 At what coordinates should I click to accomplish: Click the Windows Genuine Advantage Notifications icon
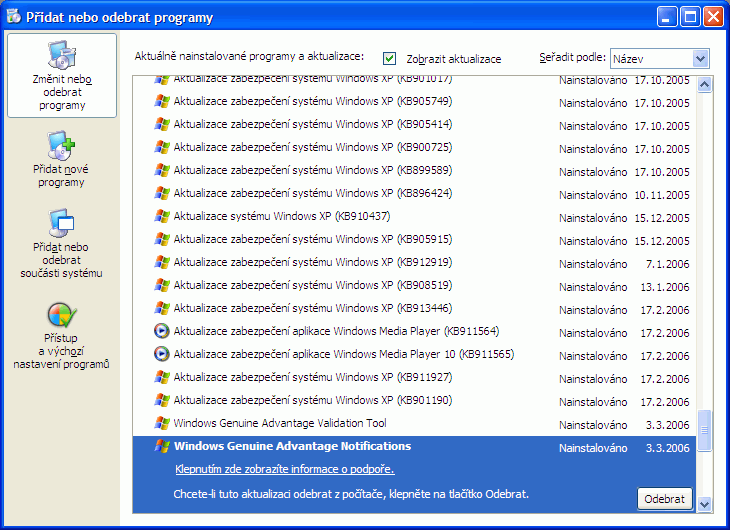click(162, 446)
